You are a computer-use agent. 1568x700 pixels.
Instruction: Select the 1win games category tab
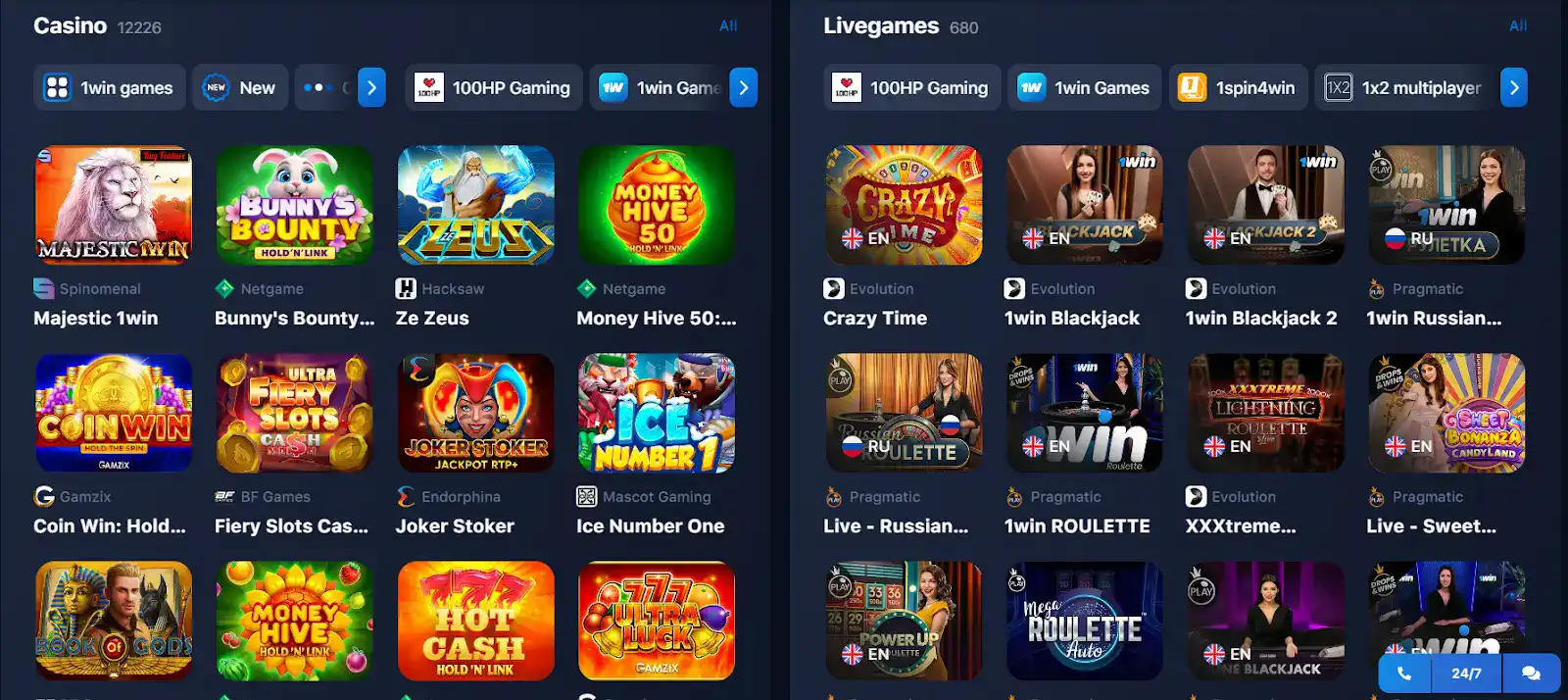[109, 87]
